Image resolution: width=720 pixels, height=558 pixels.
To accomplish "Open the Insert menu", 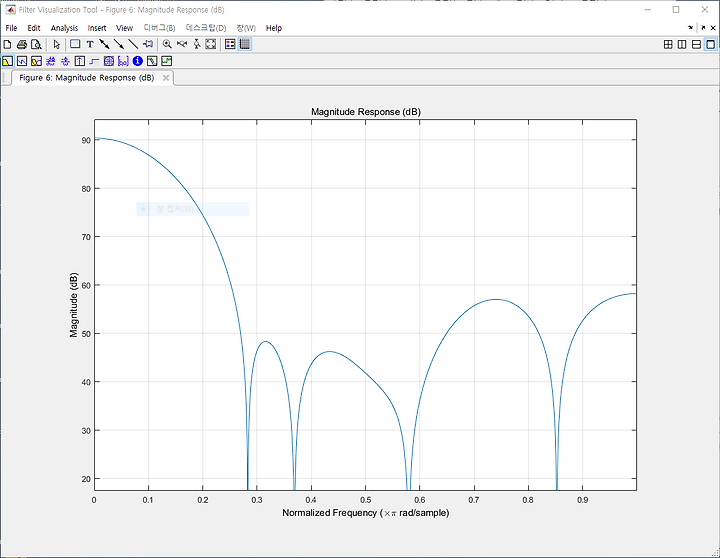I will pos(97,28).
